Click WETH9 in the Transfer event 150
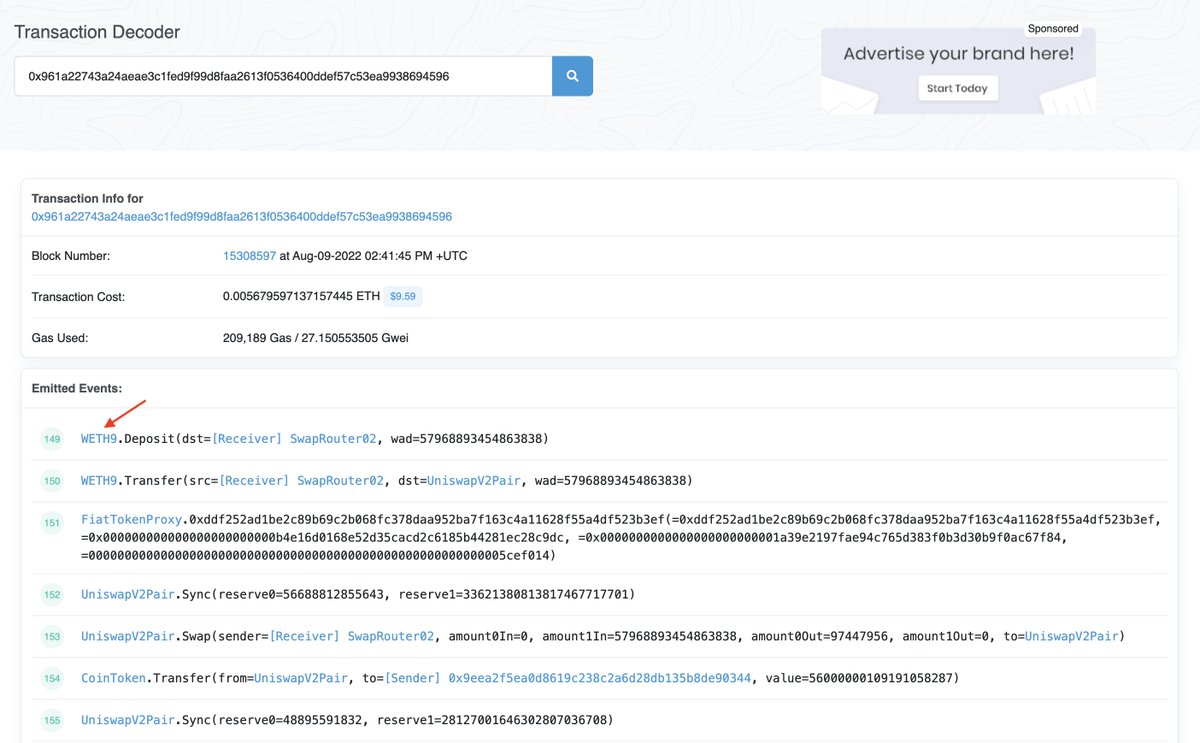The height and width of the screenshot is (743, 1200). pos(98,480)
